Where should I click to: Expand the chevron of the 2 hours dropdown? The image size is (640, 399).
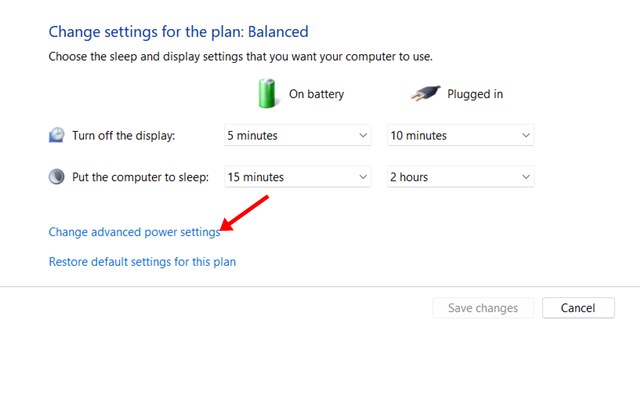click(x=526, y=177)
